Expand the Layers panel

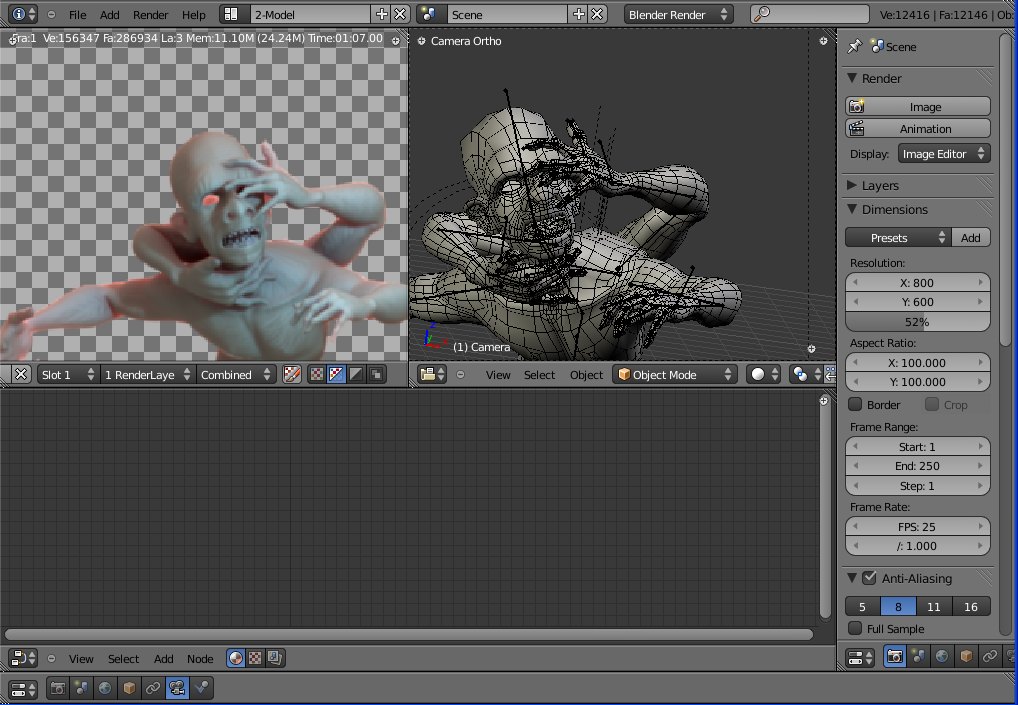point(880,186)
